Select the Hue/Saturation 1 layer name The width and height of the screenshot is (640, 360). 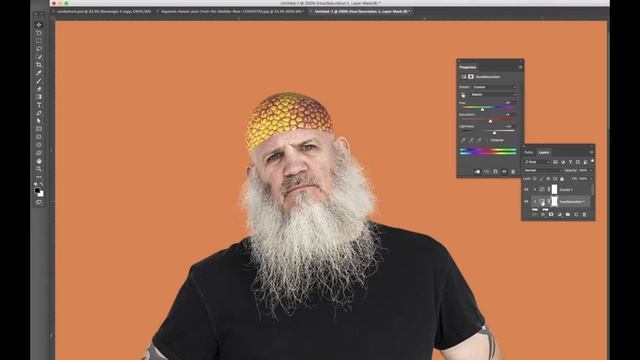[572, 202]
